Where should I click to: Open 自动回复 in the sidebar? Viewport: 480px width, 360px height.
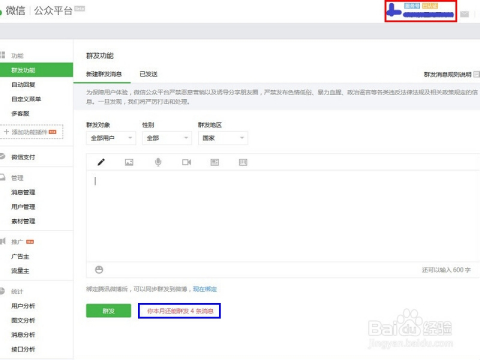pyautogui.click(x=23, y=85)
